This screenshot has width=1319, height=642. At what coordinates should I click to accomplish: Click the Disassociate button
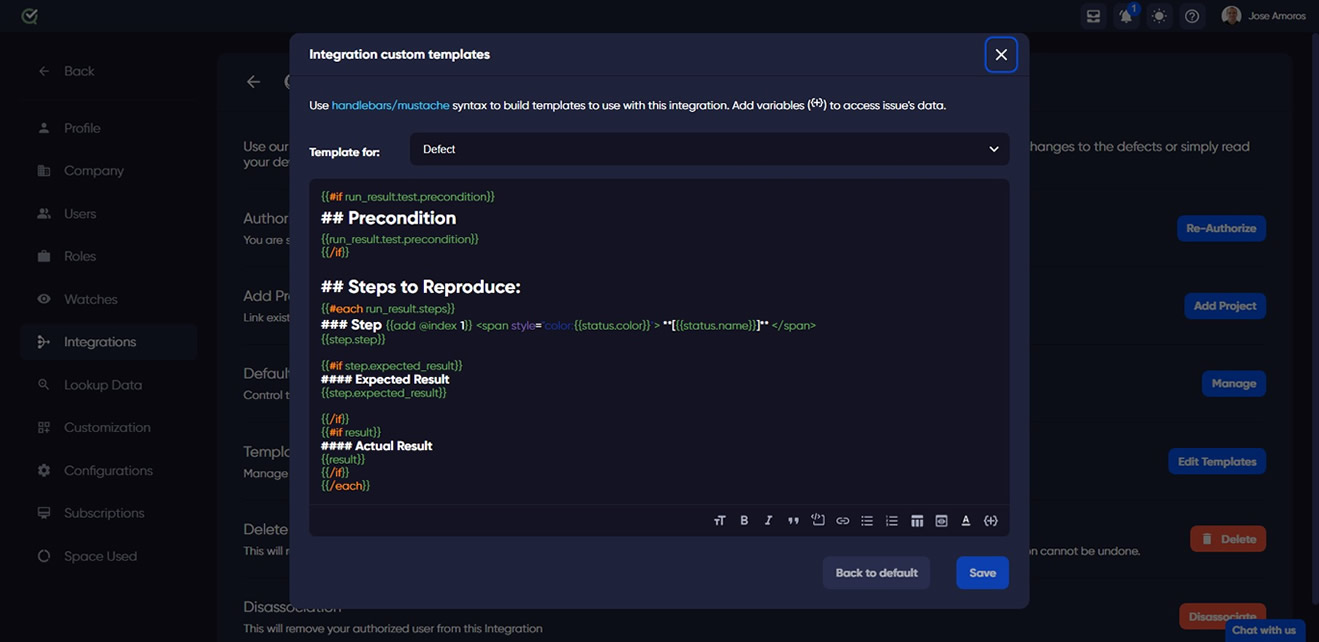[1222, 614]
